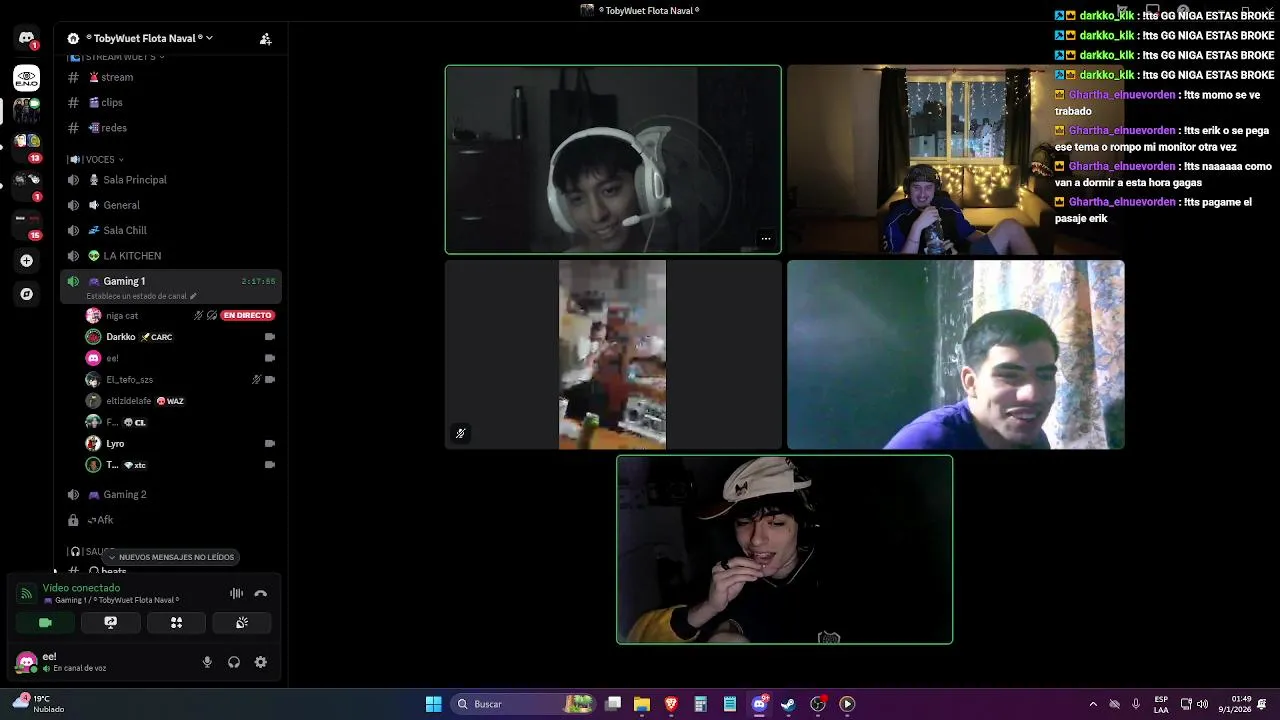Open the discover servers compass icon
1280x720 pixels.
(26, 294)
